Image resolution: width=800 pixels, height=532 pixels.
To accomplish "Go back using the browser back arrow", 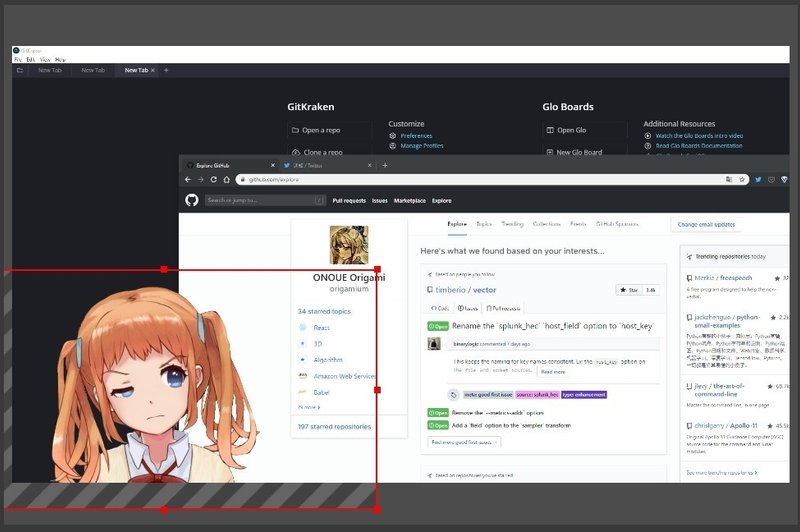I will [188, 180].
